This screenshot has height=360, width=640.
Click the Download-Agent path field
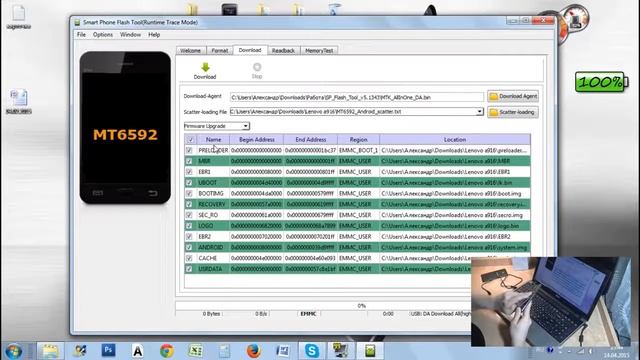pyautogui.click(x=357, y=97)
